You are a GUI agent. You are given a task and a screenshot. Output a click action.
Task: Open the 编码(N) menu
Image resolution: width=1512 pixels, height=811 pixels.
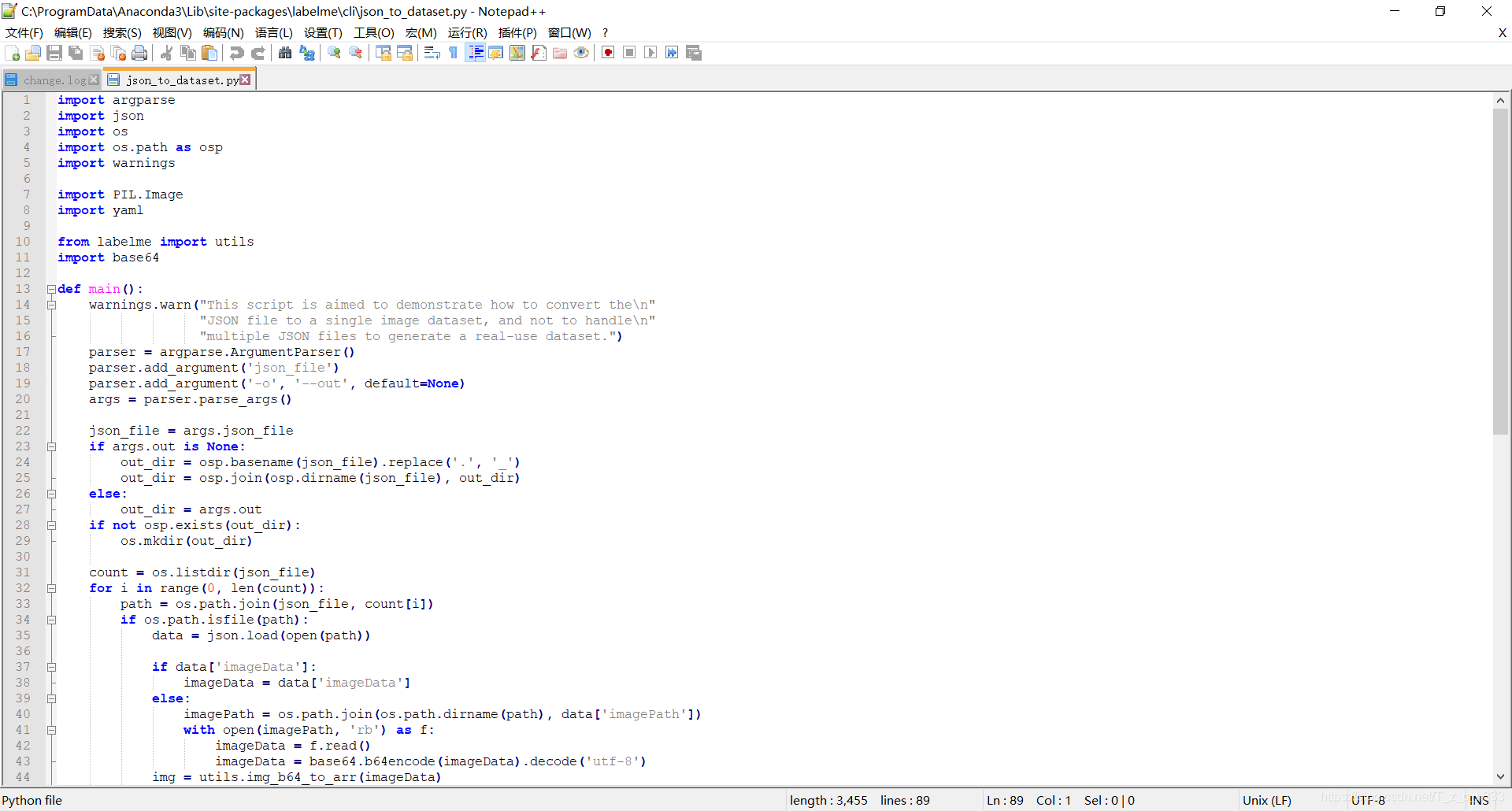coord(223,32)
